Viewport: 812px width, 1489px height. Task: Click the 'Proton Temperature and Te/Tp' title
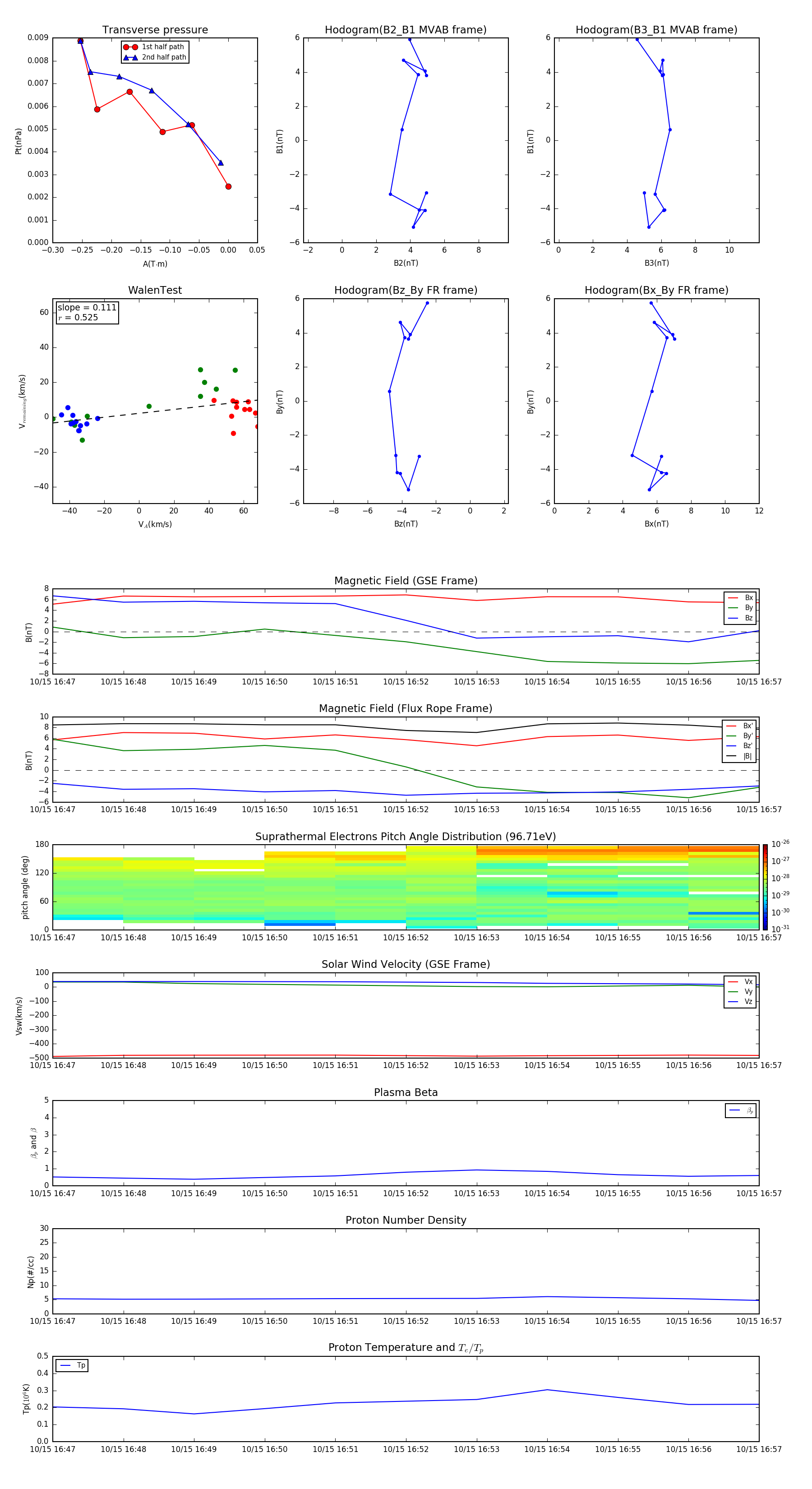(406, 1348)
